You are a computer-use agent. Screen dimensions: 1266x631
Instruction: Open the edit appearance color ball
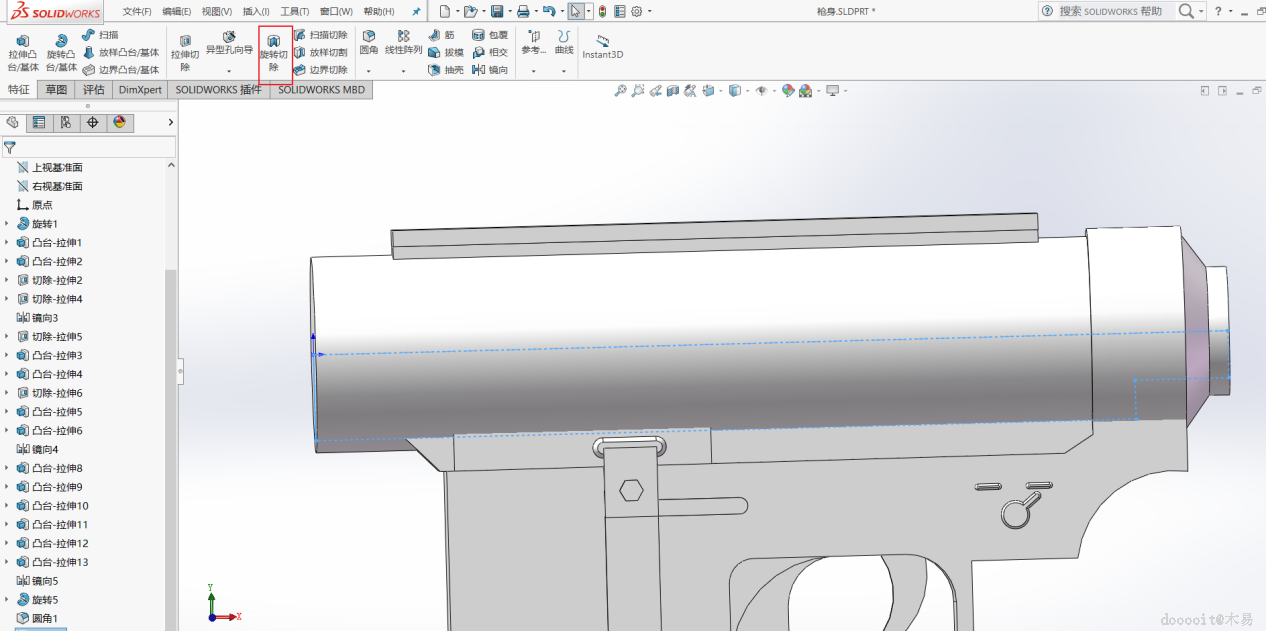coord(789,91)
